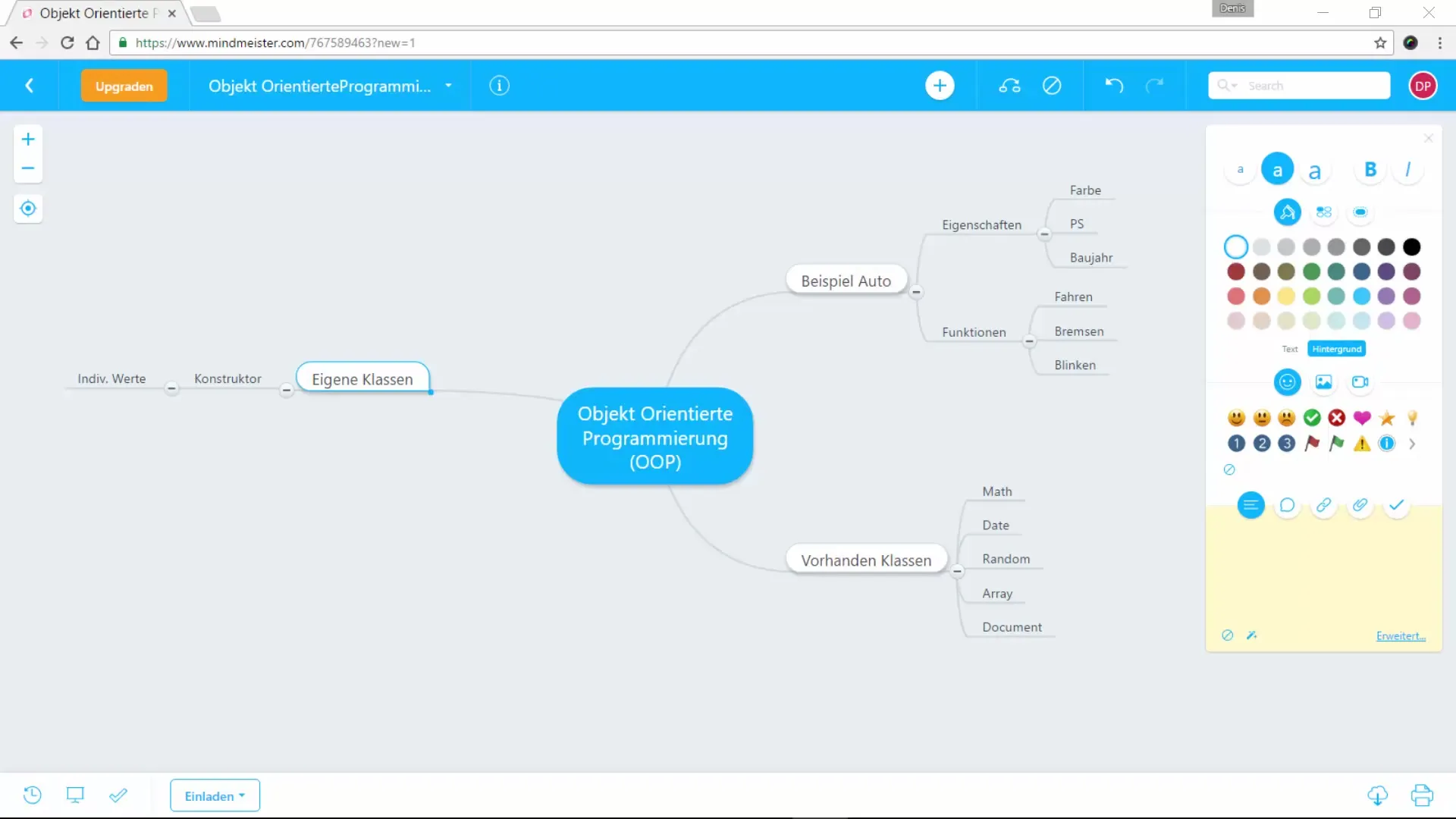Switch color target to Text
1456x819 pixels.
click(x=1289, y=349)
